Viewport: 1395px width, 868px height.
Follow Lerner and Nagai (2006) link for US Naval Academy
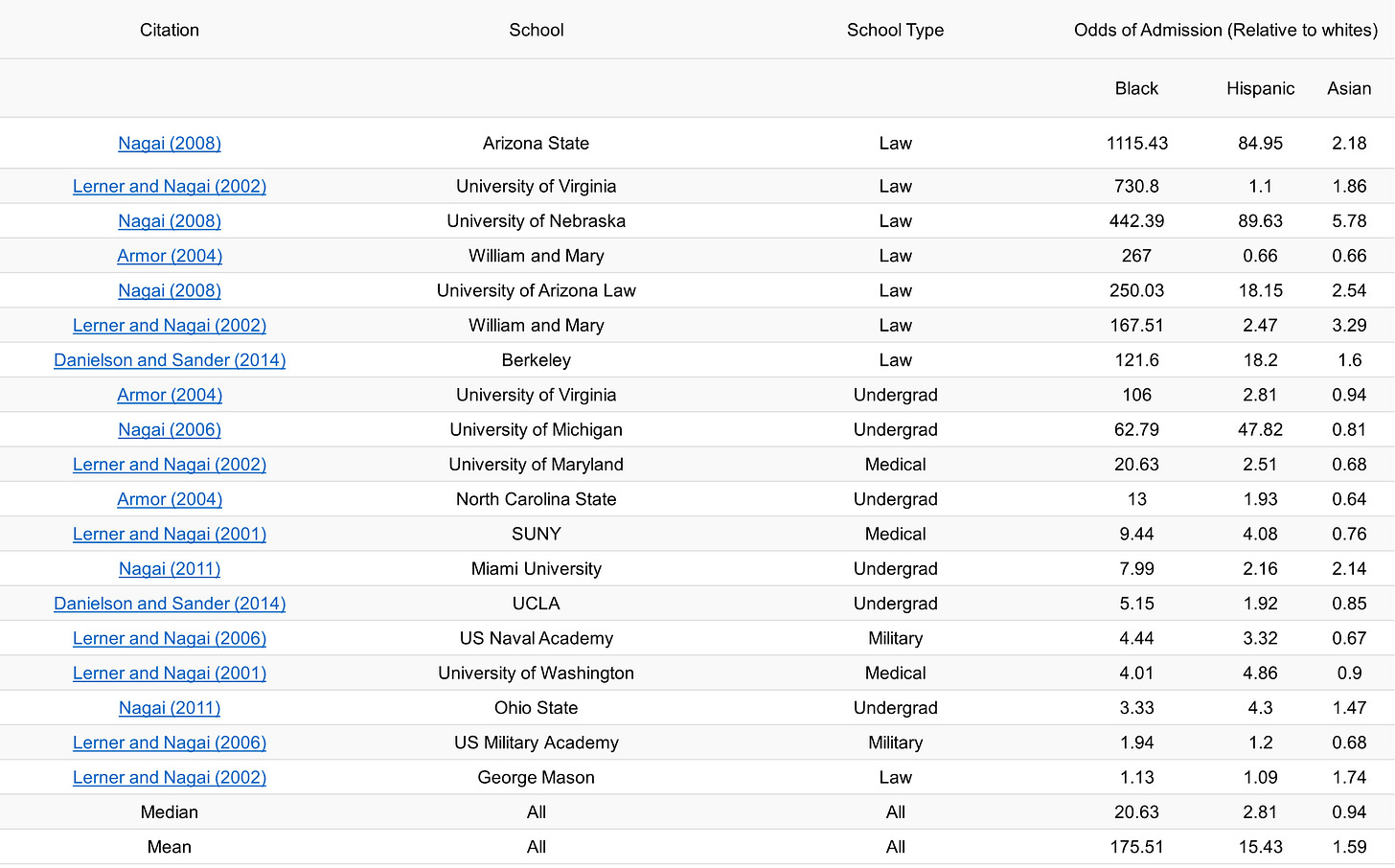click(x=170, y=638)
